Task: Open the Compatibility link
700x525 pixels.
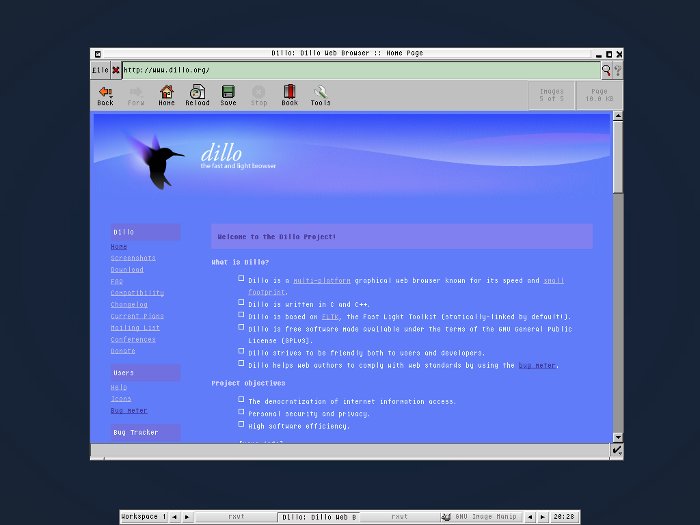Action: click(137, 293)
